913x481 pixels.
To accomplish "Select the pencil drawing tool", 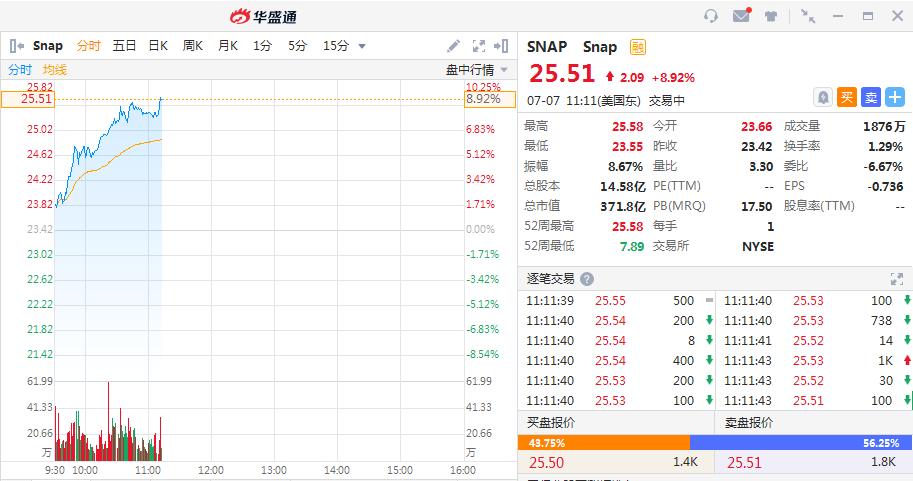I will coord(453,46).
